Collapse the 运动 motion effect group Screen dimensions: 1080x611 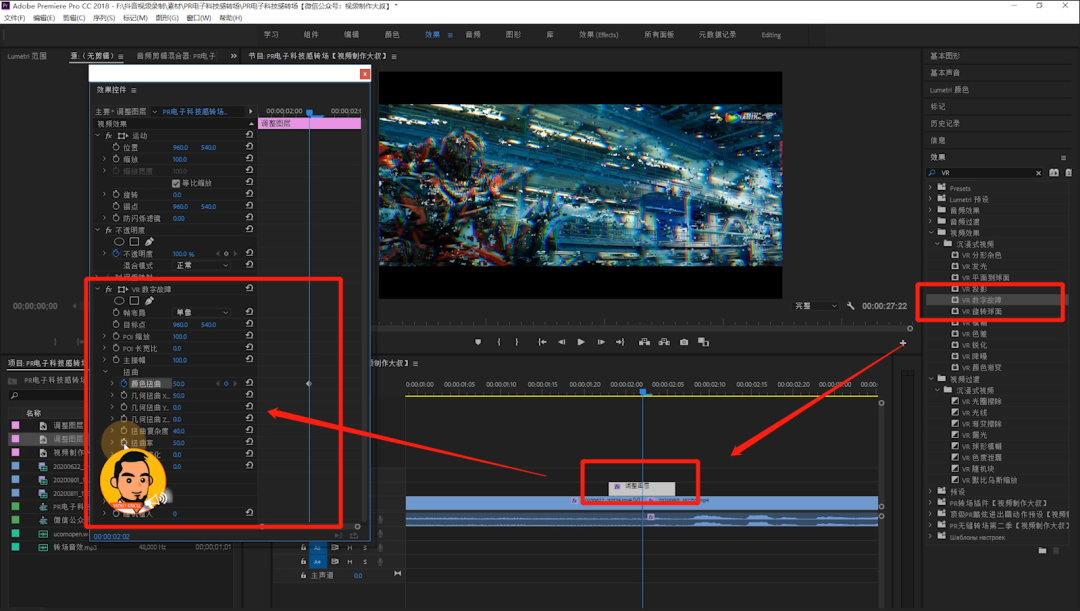tap(98, 136)
